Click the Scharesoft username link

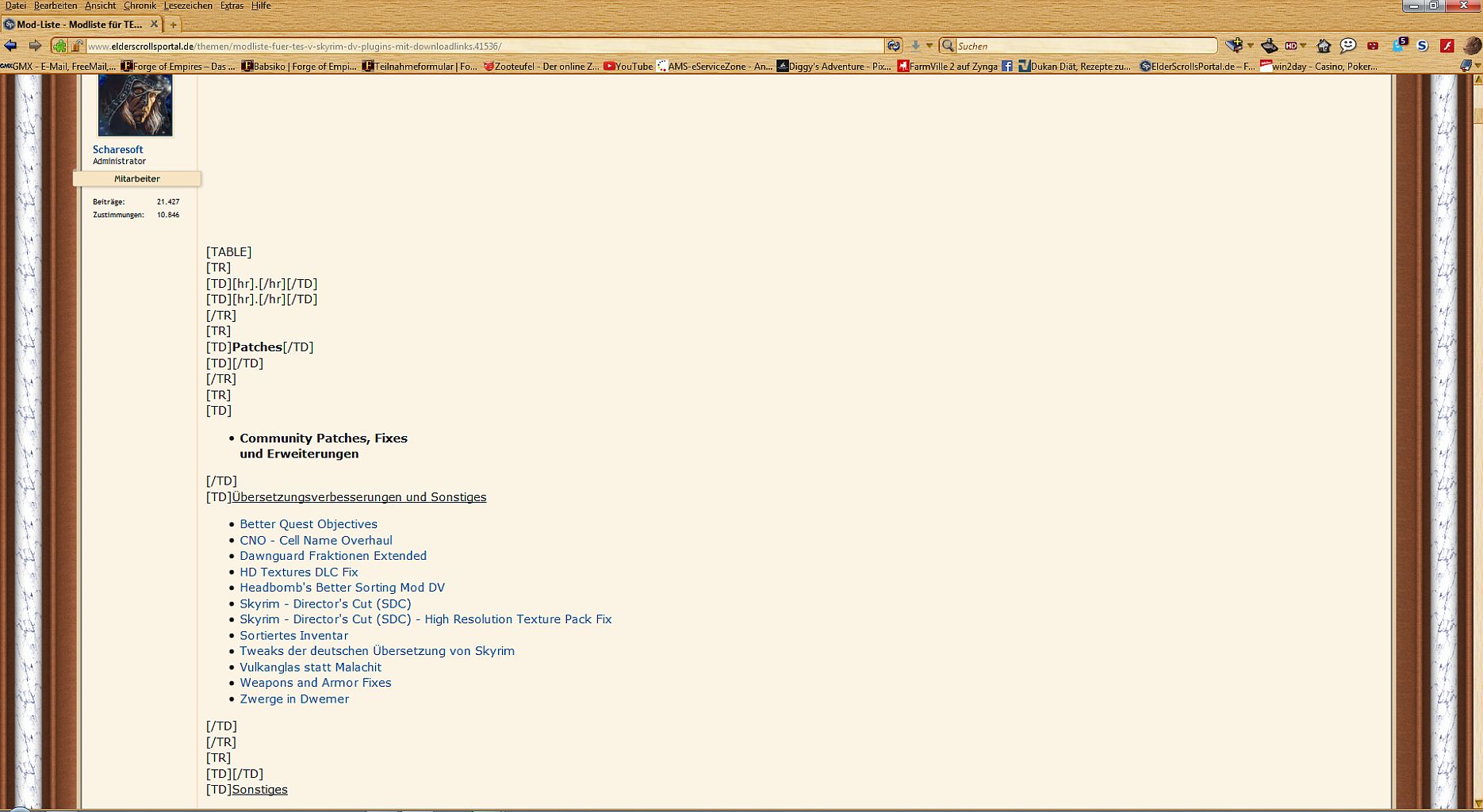[117, 149]
